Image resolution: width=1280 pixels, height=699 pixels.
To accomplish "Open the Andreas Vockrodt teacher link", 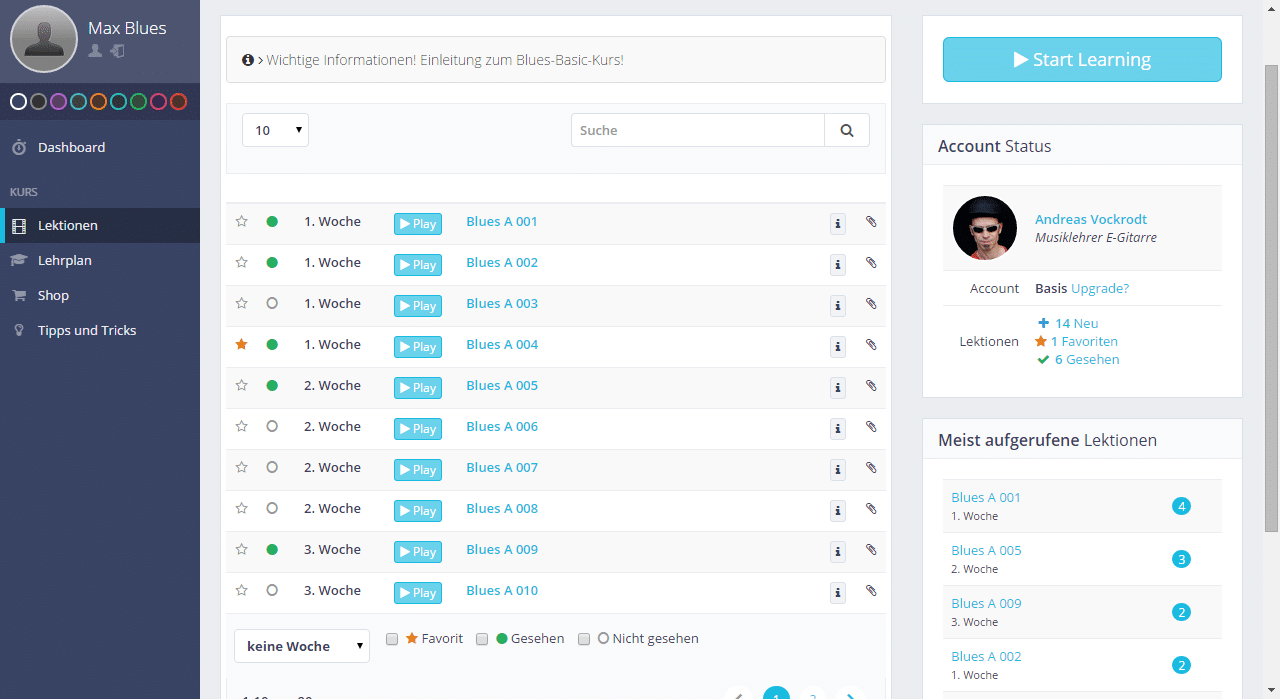I will [x=1091, y=219].
